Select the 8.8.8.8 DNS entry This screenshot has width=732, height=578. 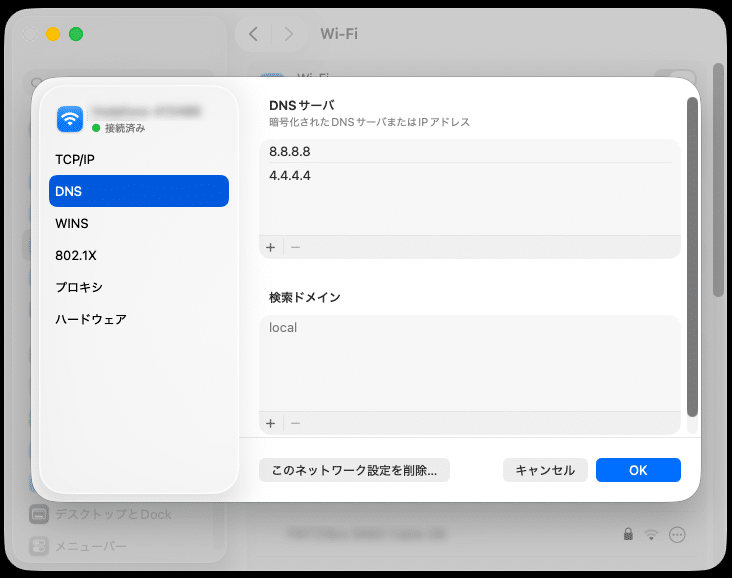[x=470, y=151]
